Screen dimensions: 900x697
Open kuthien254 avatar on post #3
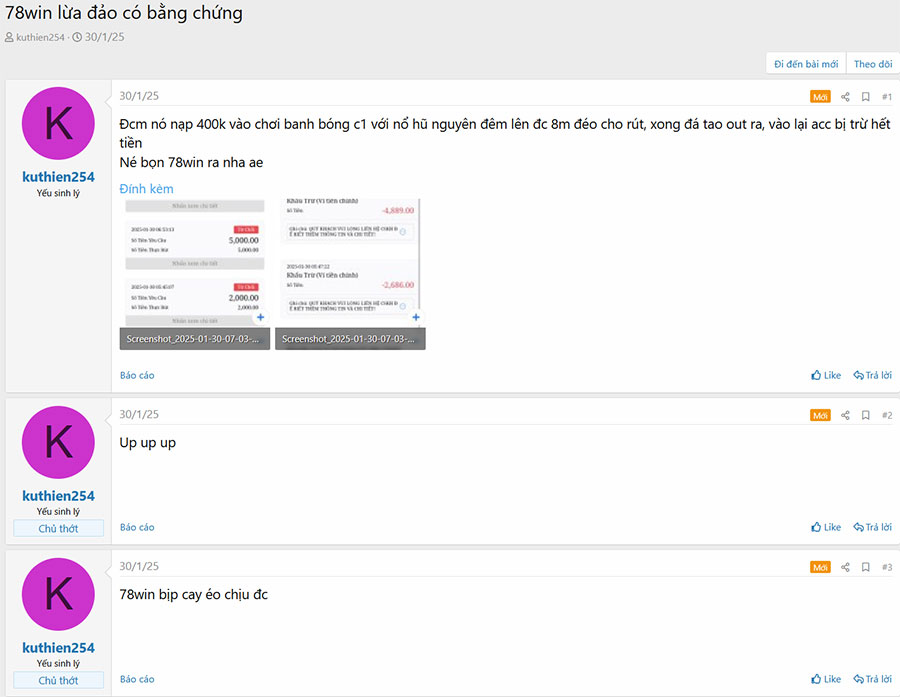pos(58,594)
